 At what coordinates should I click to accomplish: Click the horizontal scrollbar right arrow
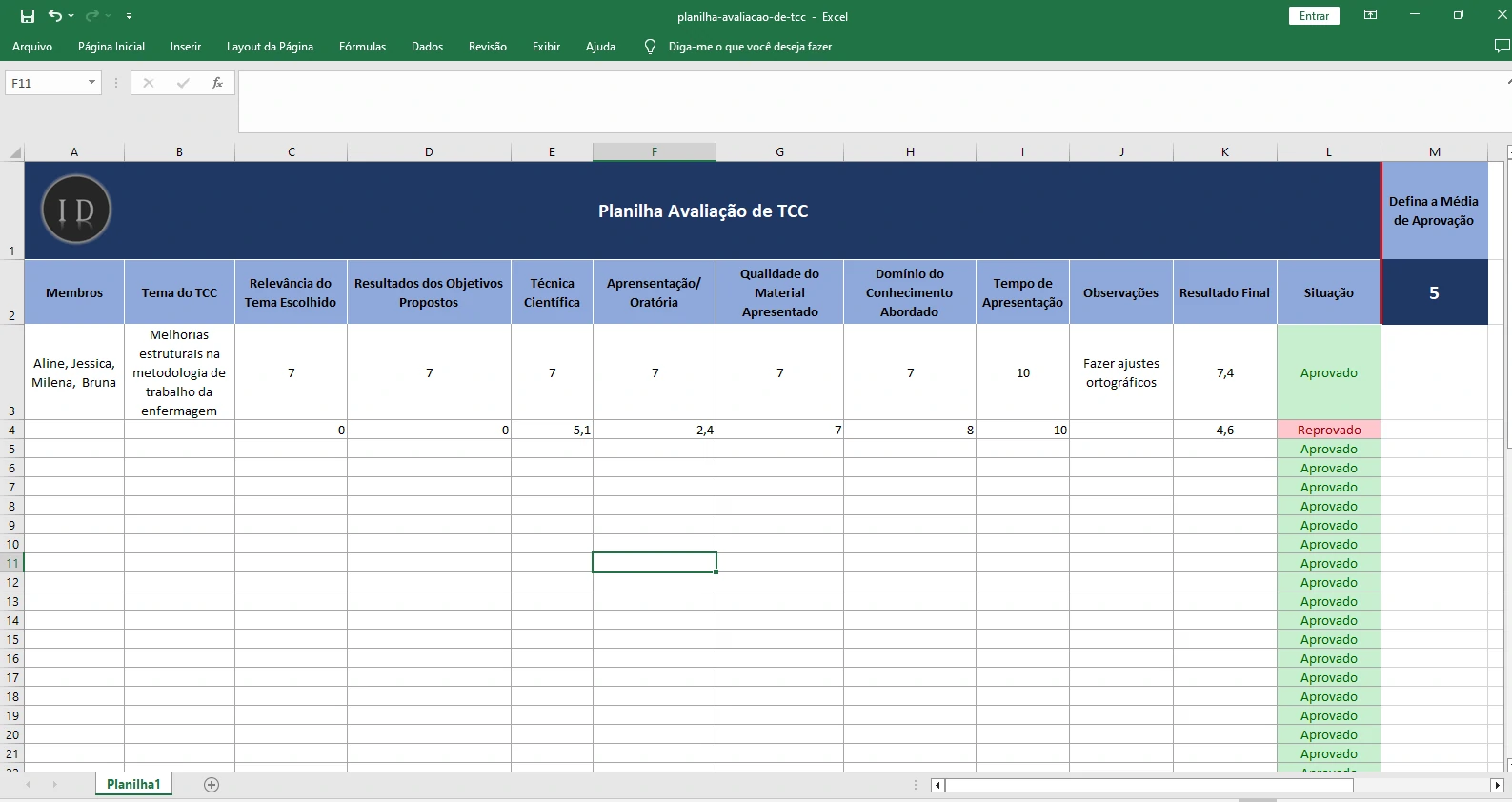tap(1497, 786)
